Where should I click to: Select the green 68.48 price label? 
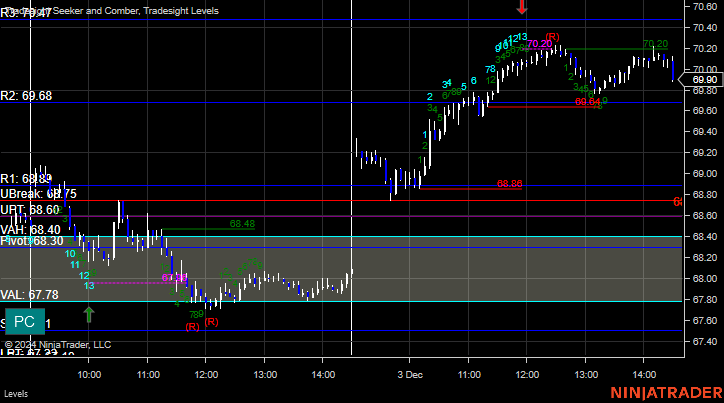(242, 224)
